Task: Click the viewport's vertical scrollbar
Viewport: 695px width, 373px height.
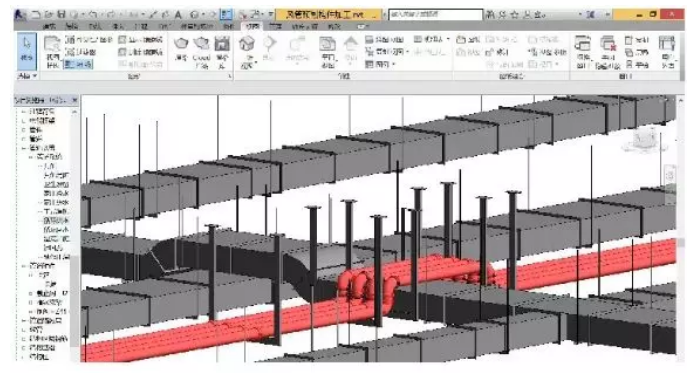Action: [680, 228]
